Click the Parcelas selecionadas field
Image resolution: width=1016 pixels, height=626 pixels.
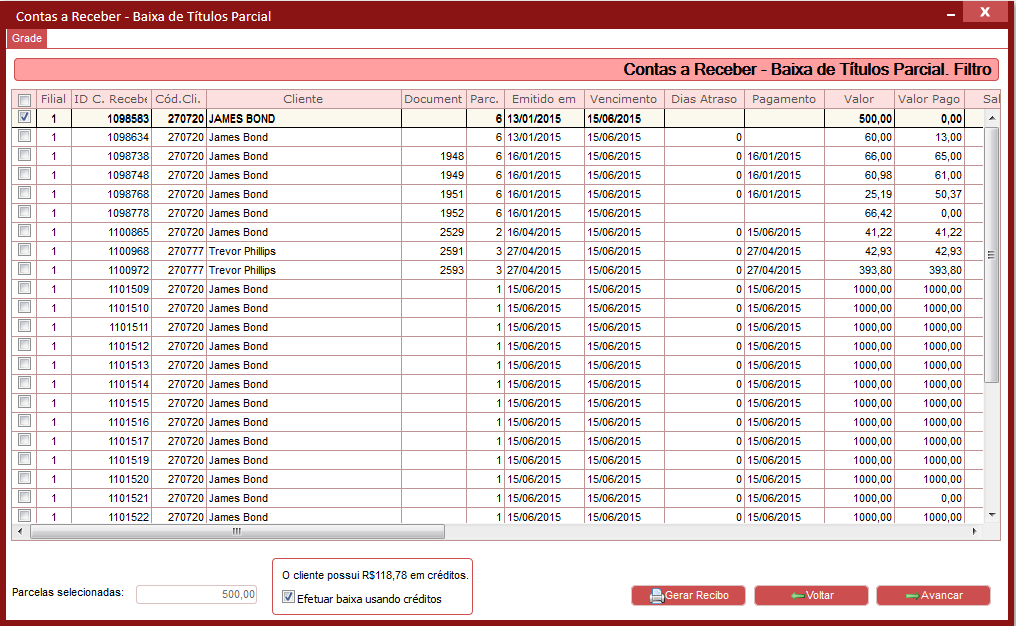(197, 594)
